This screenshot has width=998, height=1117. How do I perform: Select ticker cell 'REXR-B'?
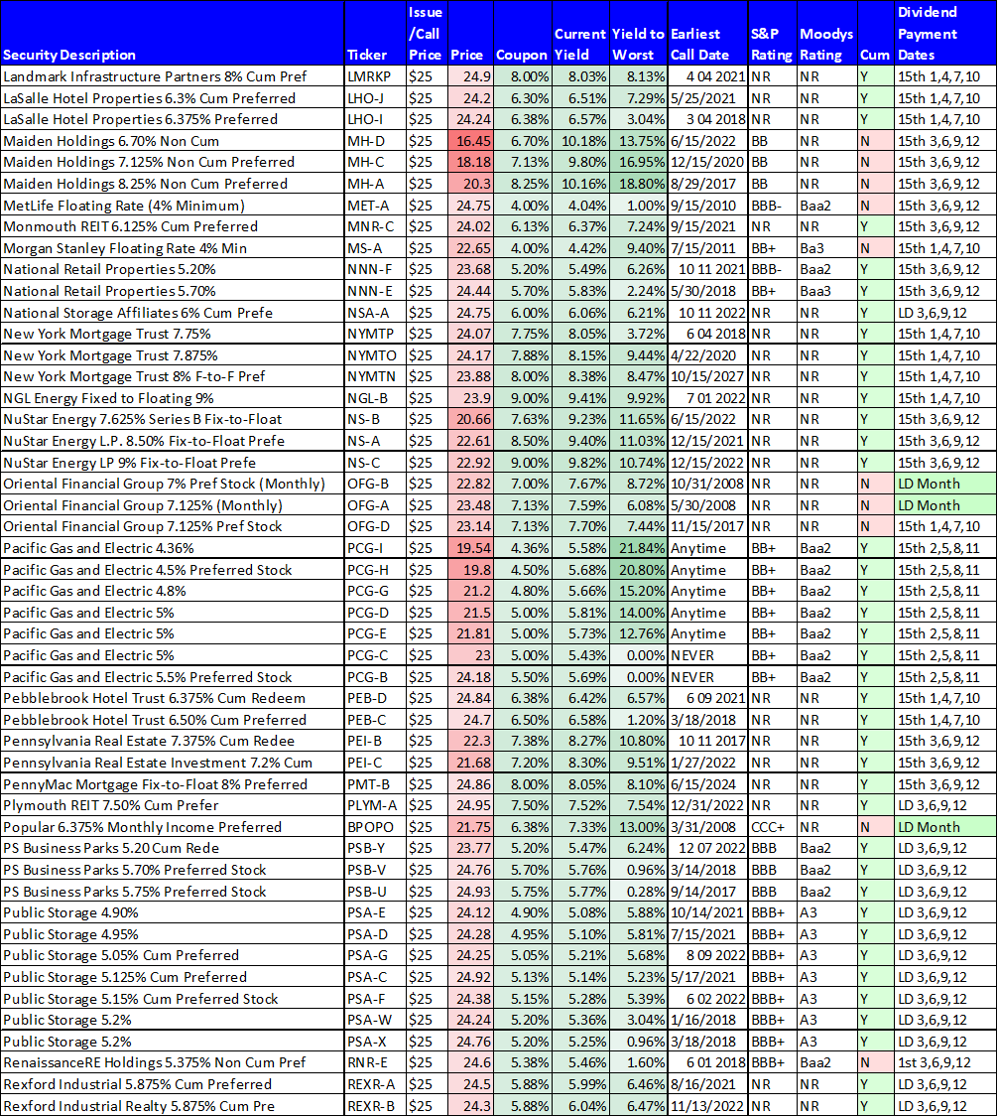click(375, 1106)
